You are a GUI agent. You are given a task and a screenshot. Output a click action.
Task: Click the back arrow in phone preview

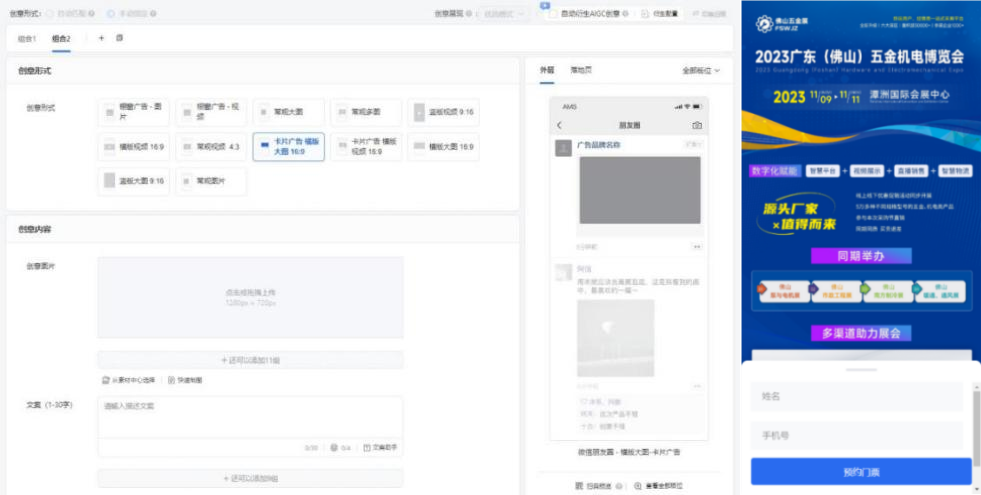[559, 125]
